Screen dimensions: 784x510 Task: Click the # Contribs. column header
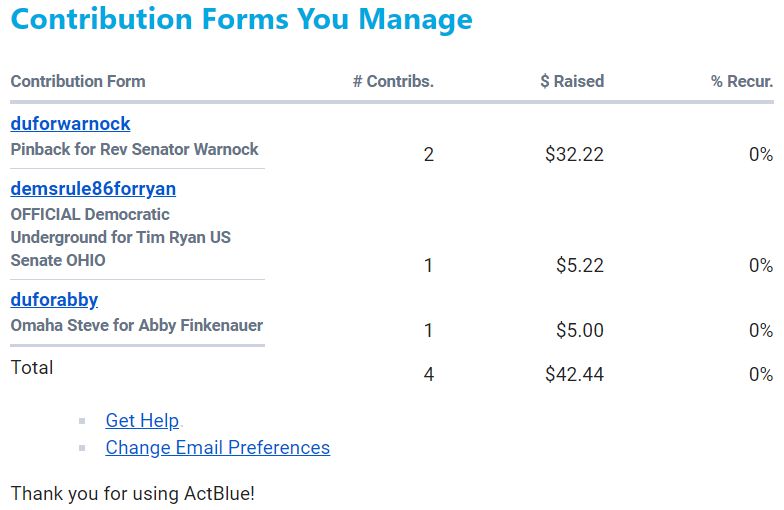point(393,82)
